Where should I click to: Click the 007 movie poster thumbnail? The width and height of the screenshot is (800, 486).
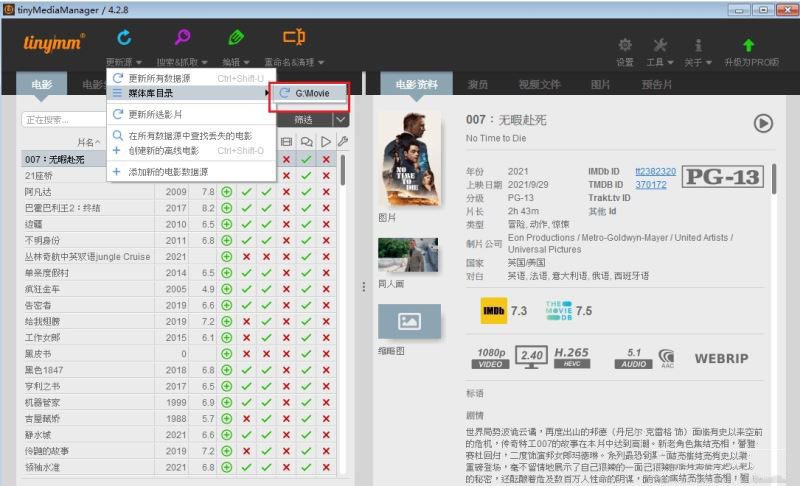point(411,160)
